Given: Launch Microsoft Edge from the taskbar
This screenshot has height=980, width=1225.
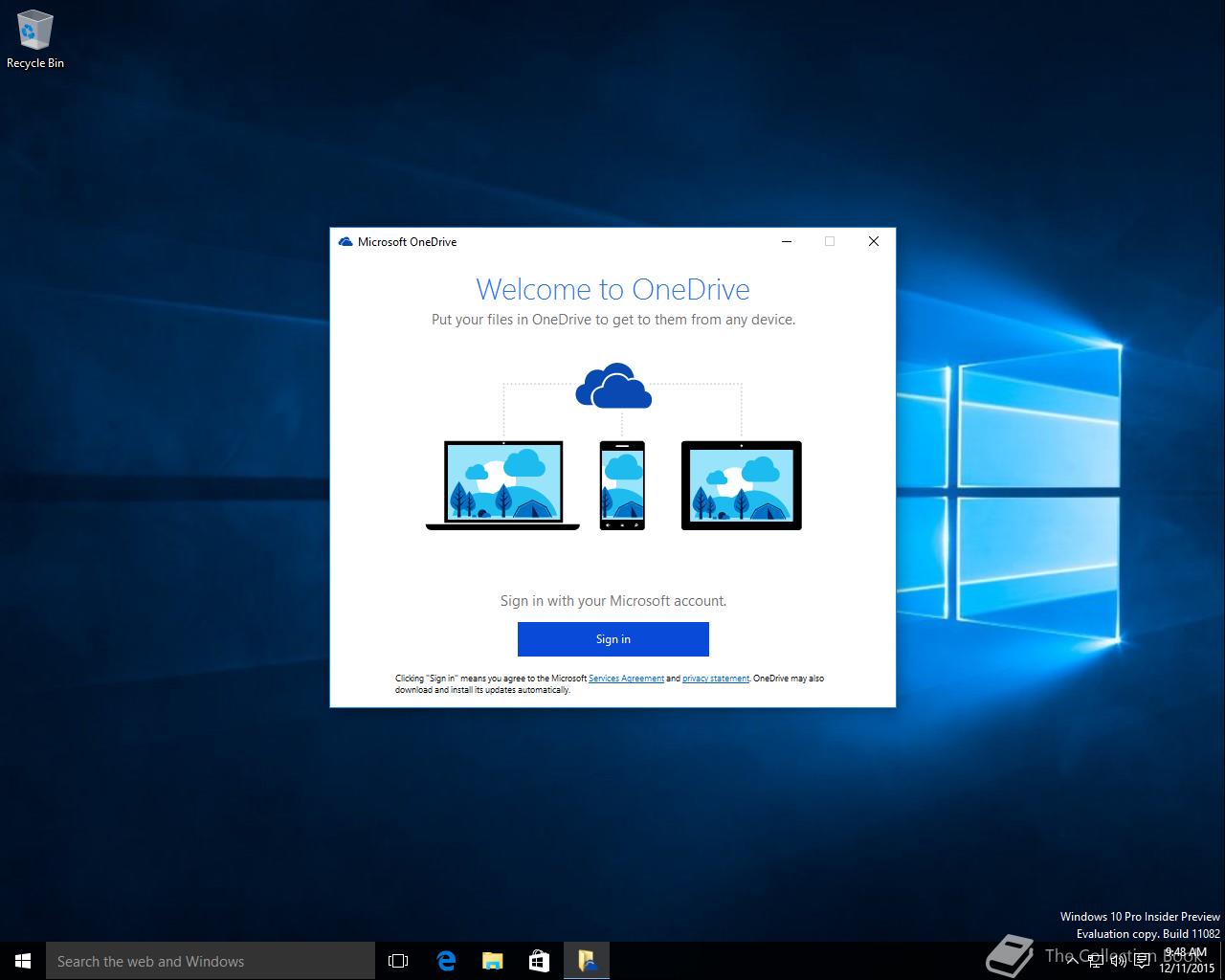Looking at the screenshot, I should pyautogui.click(x=446, y=961).
